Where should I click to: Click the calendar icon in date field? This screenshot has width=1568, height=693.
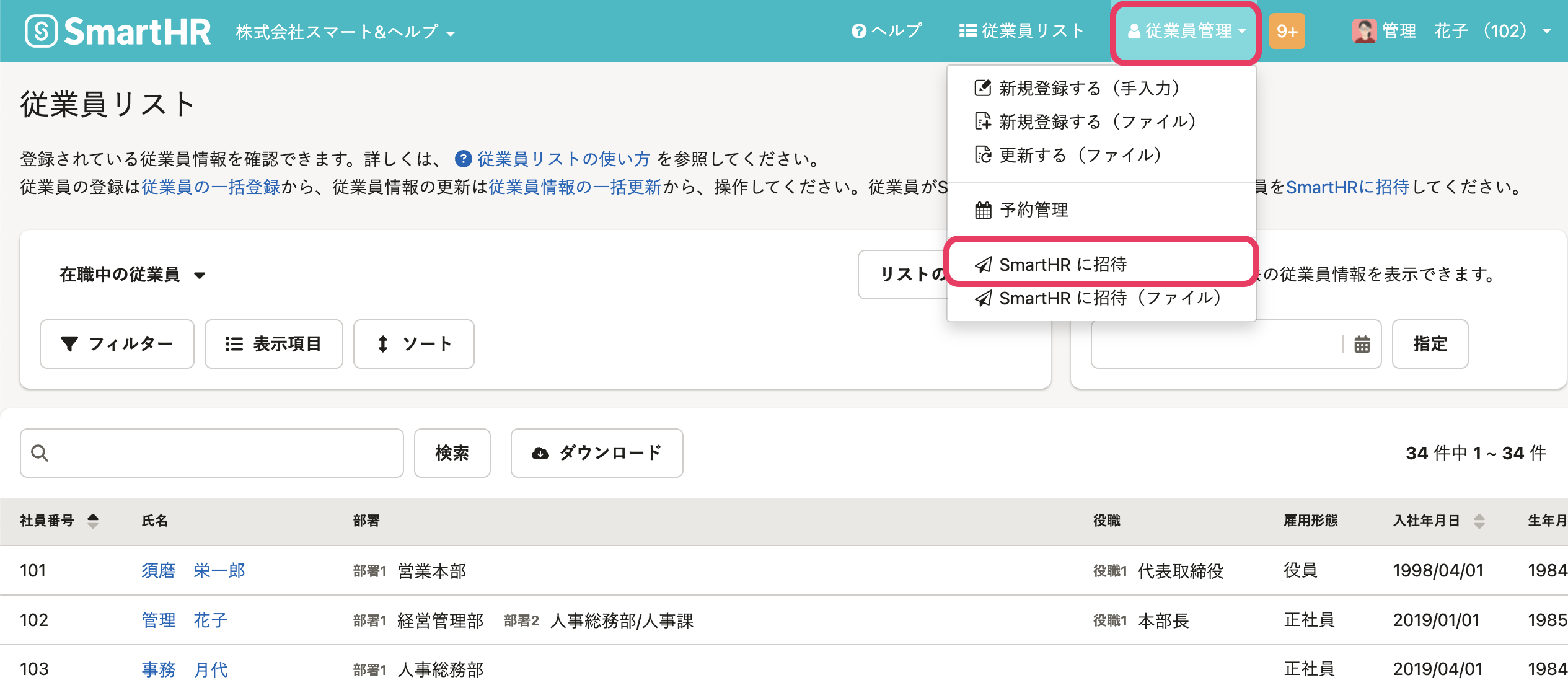(x=1362, y=344)
